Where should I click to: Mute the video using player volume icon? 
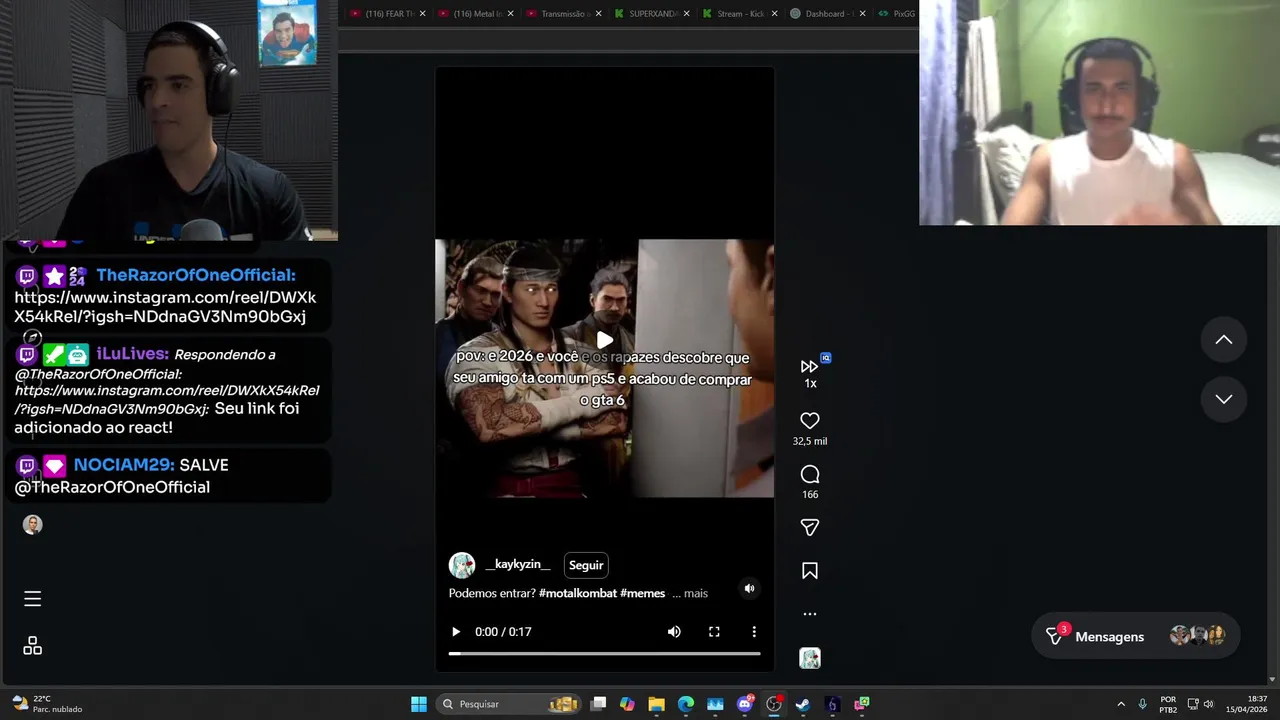674,632
